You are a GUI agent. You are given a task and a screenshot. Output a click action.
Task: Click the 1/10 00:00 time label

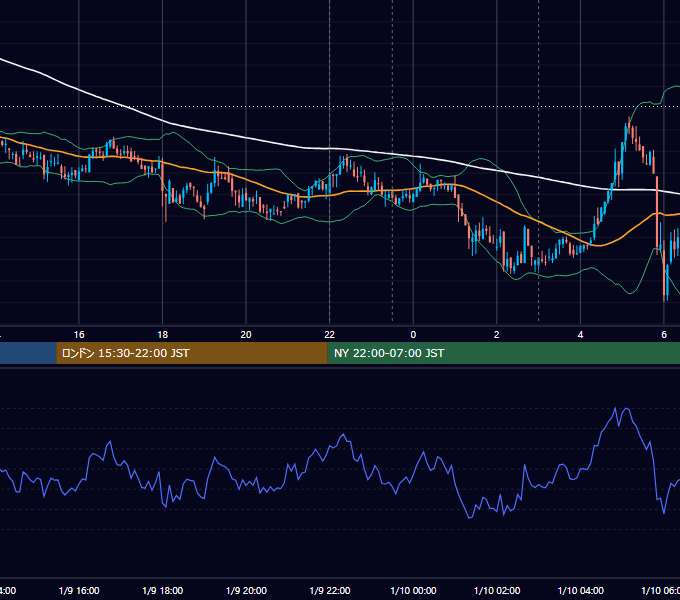(413, 590)
